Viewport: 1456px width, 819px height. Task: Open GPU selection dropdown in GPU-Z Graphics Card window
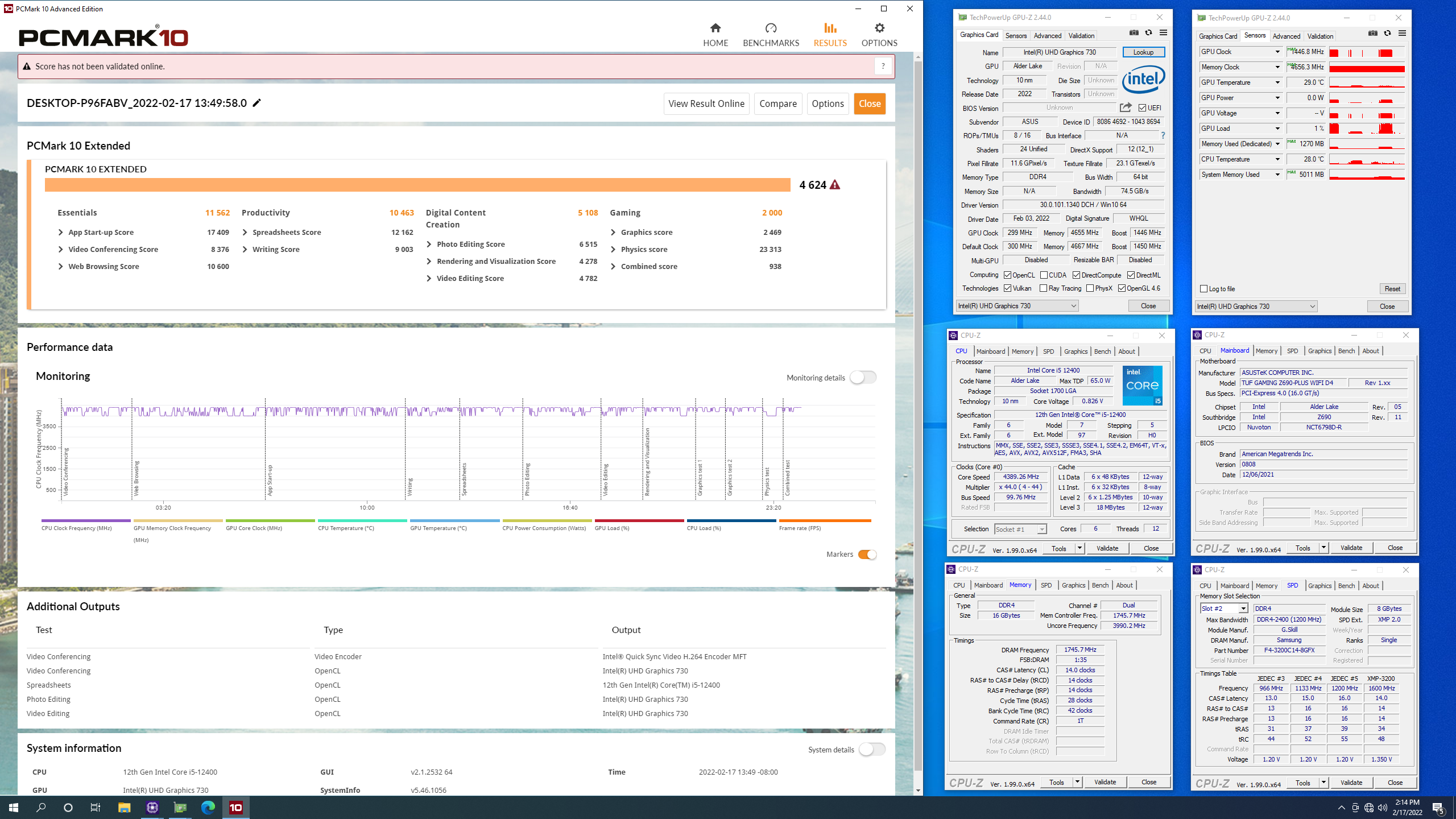(x=1017, y=306)
